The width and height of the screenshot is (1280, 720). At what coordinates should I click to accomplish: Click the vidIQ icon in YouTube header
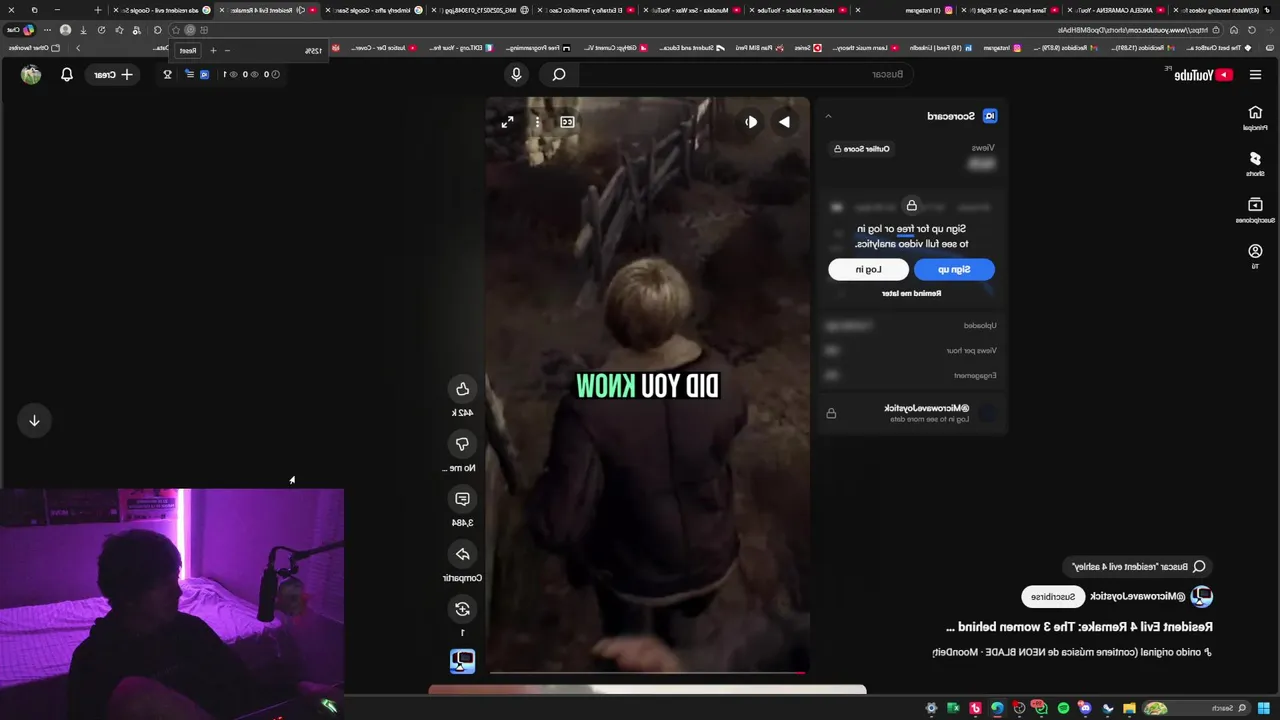point(205,74)
